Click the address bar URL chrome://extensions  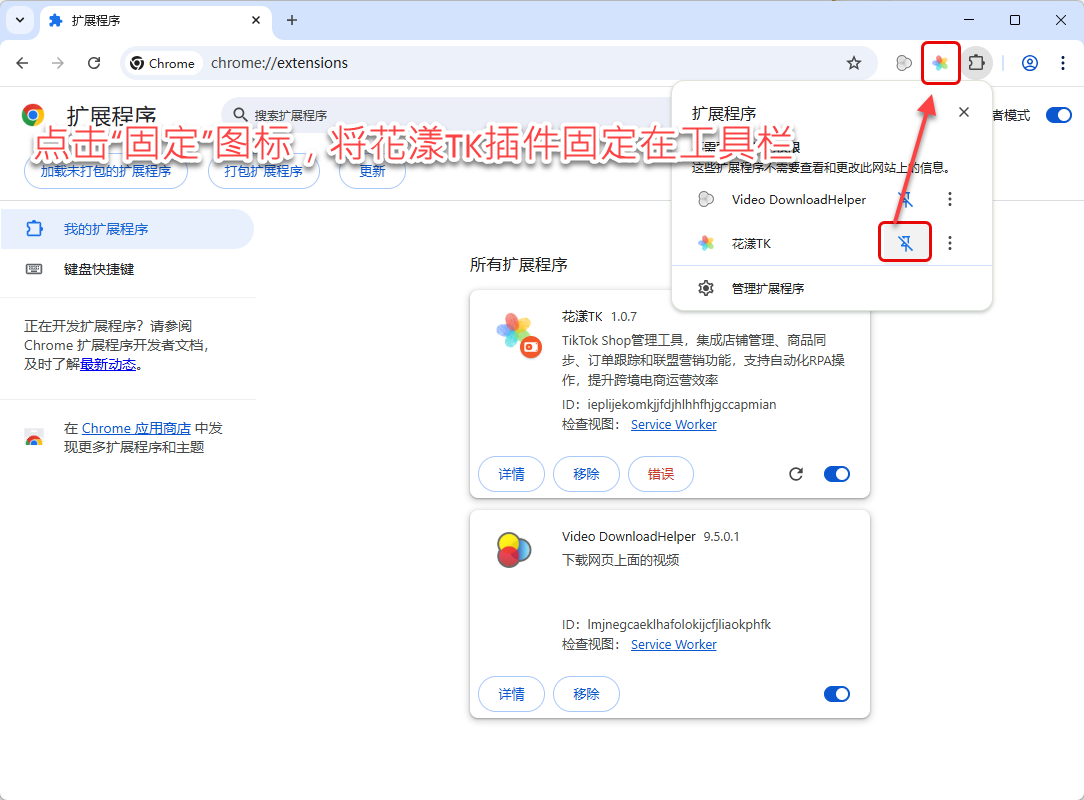pyautogui.click(x=279, y=63)
